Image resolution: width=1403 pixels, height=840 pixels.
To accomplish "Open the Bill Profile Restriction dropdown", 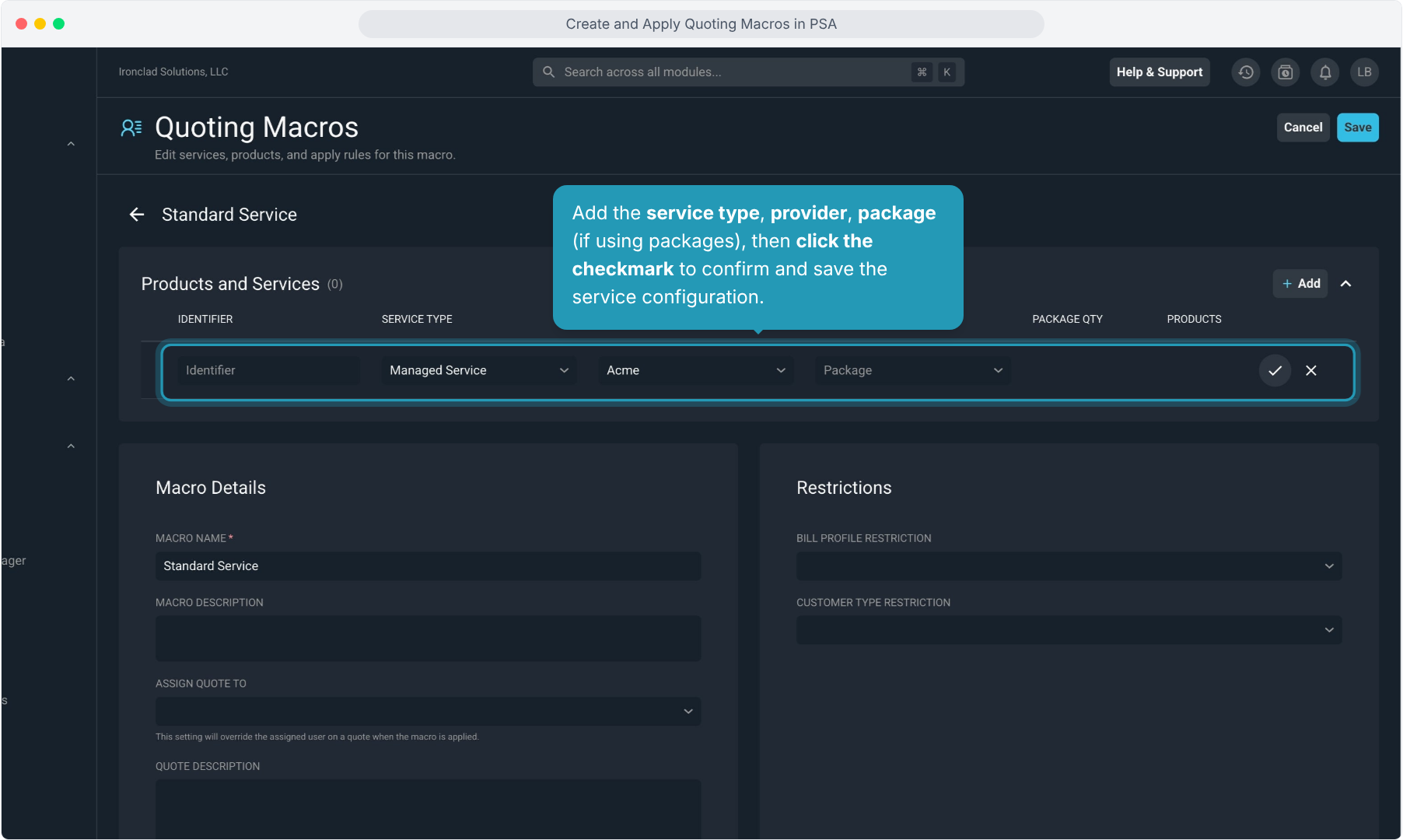I will (x=1069, y=566).
